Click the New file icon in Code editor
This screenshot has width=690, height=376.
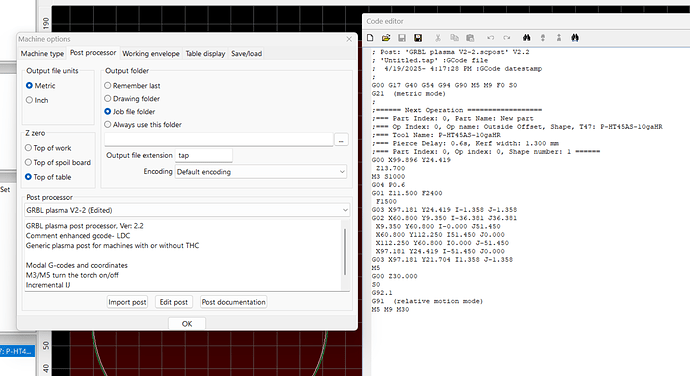tap(370, 38)
